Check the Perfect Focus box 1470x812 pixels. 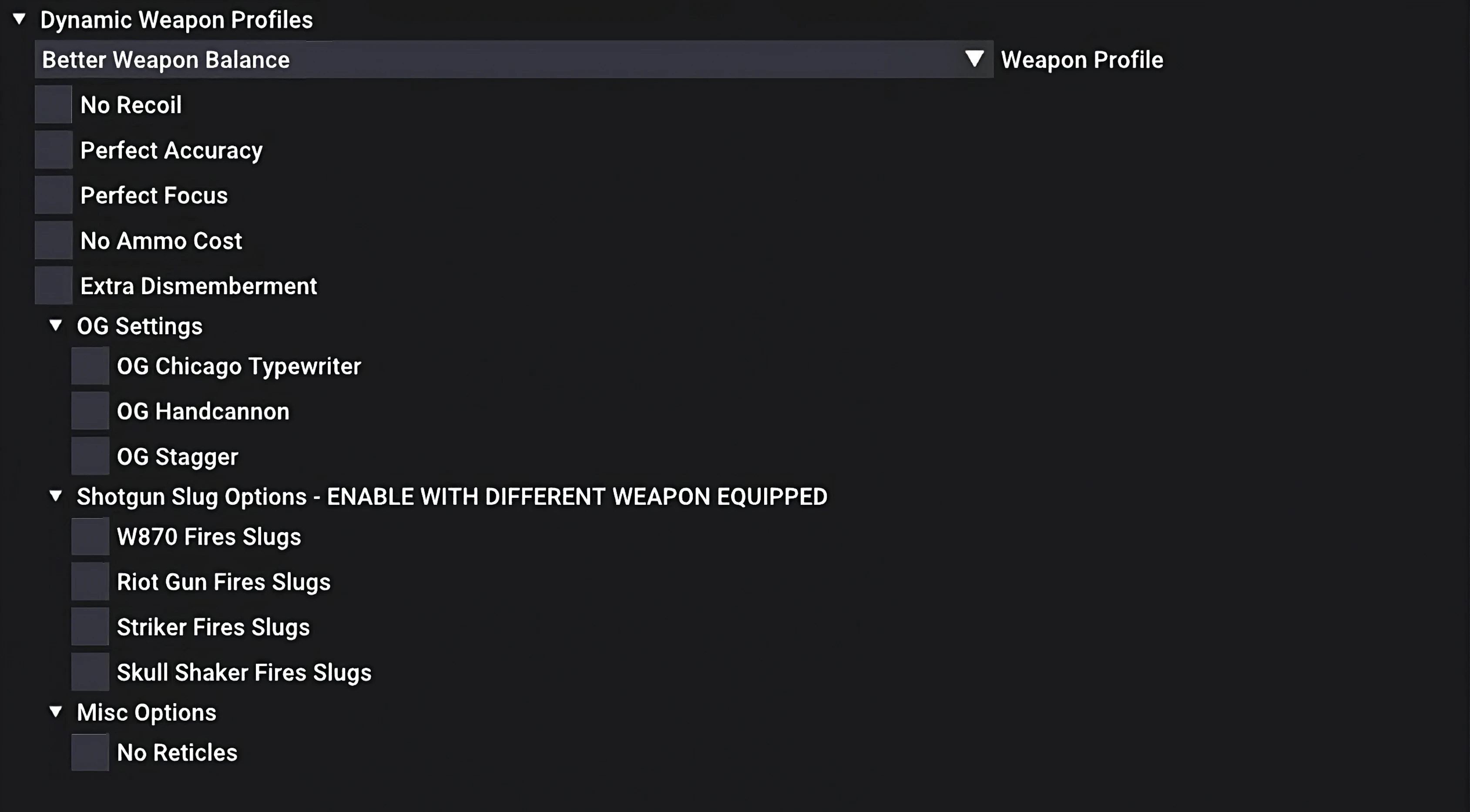pos(53,195)
